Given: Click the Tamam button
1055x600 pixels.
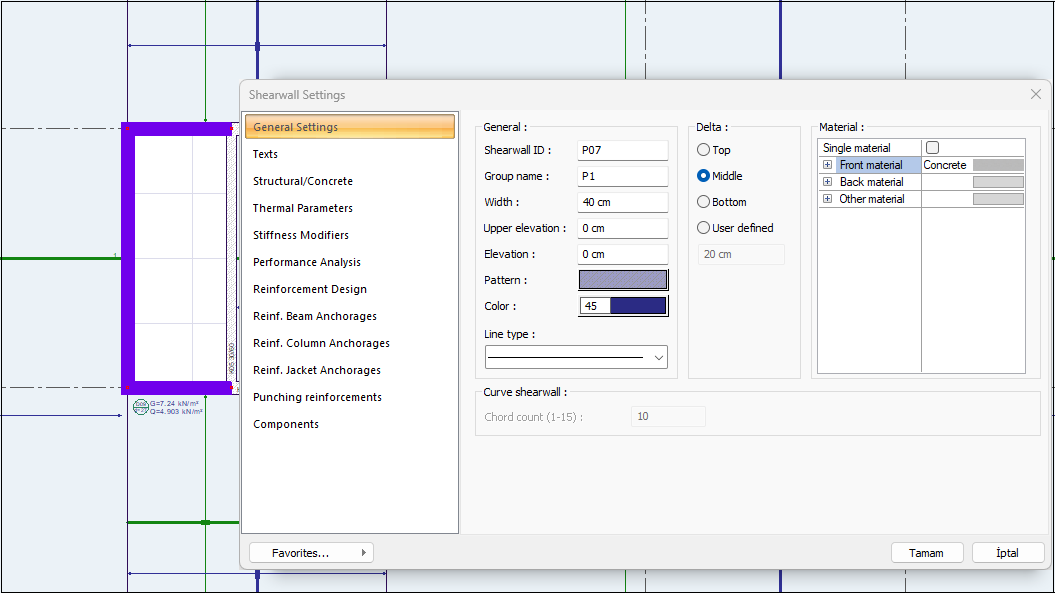Looking at the screenshot, I should (x=926, y=553).
